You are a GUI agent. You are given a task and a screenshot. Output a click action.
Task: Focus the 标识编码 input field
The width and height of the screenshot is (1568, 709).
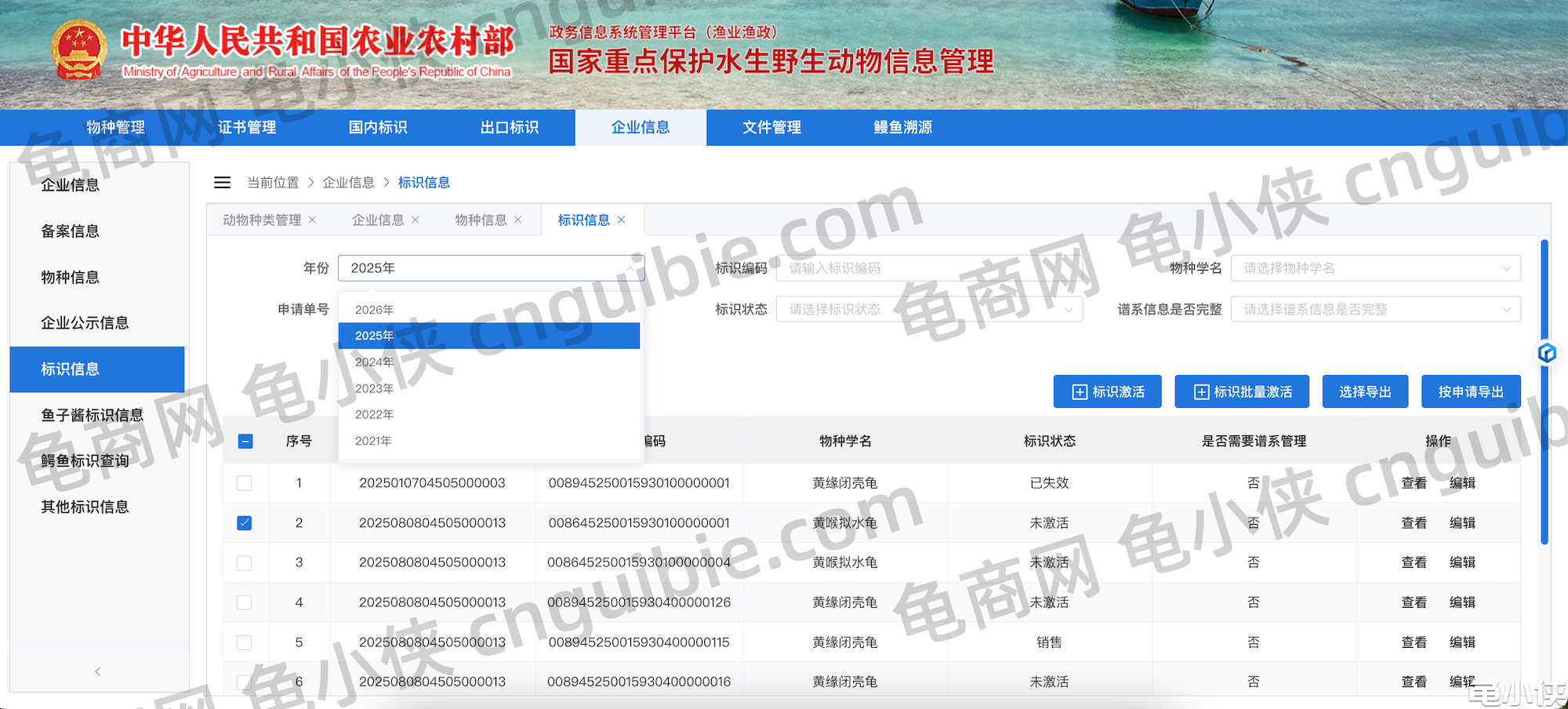[x=929, y=268]
